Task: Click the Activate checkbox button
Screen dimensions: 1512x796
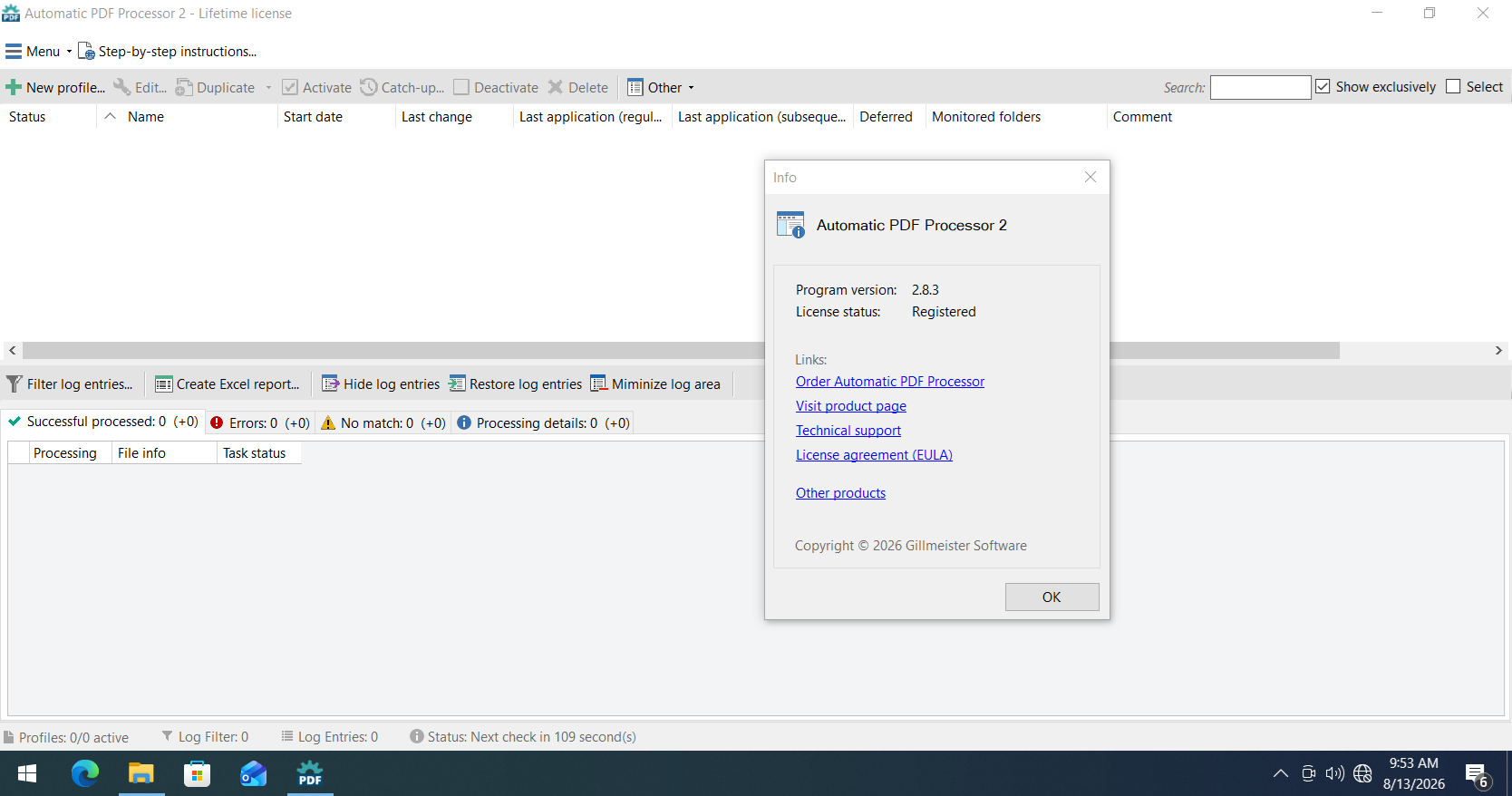Action: tap(316, 88)
